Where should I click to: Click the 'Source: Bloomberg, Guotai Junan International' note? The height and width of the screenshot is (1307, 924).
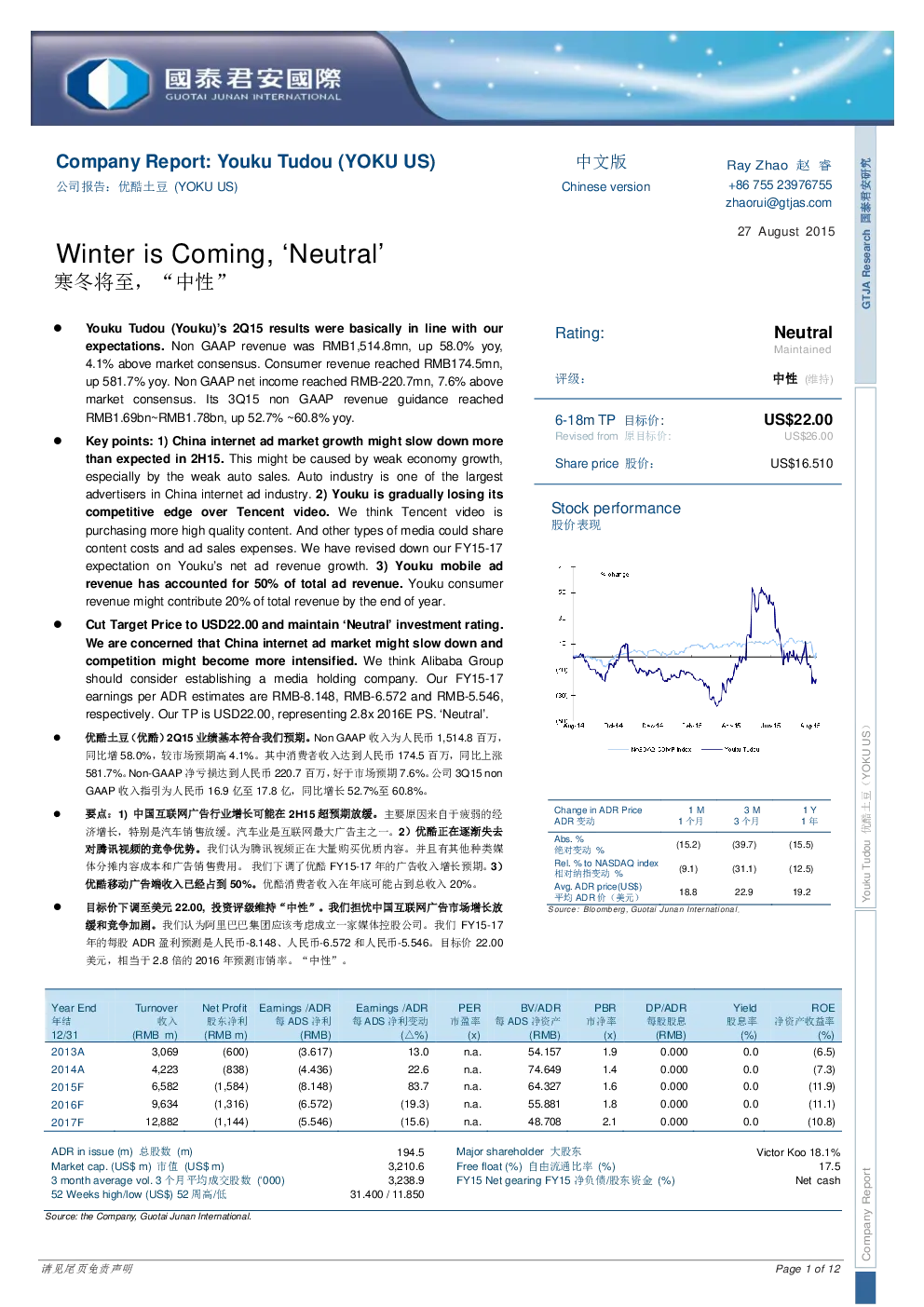[x=643, y=909]
